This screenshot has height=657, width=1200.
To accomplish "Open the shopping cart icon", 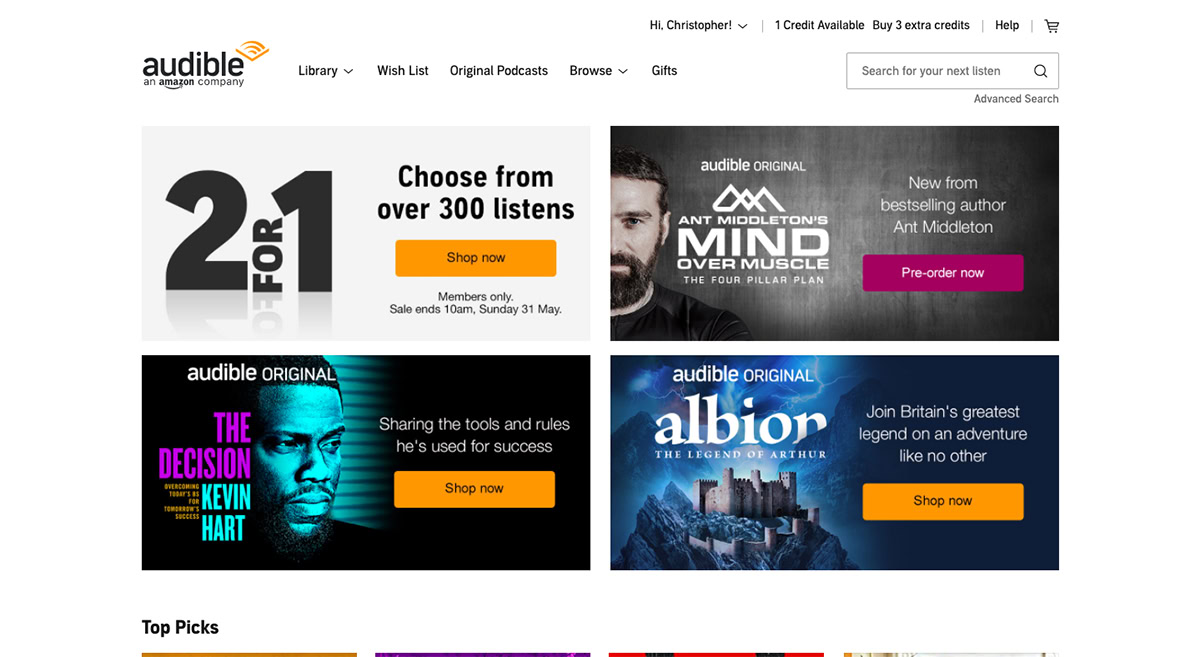I will pyautogui.click(x=1051, y=26).
